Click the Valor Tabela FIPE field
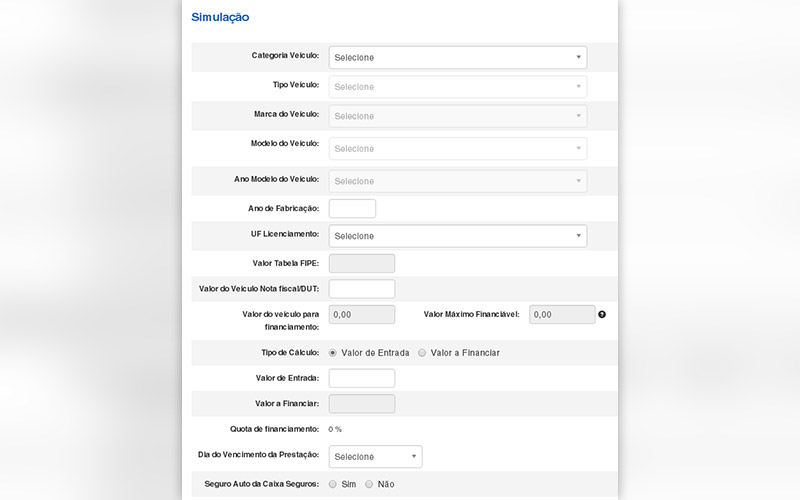Image resolution: width=800 pixels, height=500 pixels. click(x=361, y=263)
